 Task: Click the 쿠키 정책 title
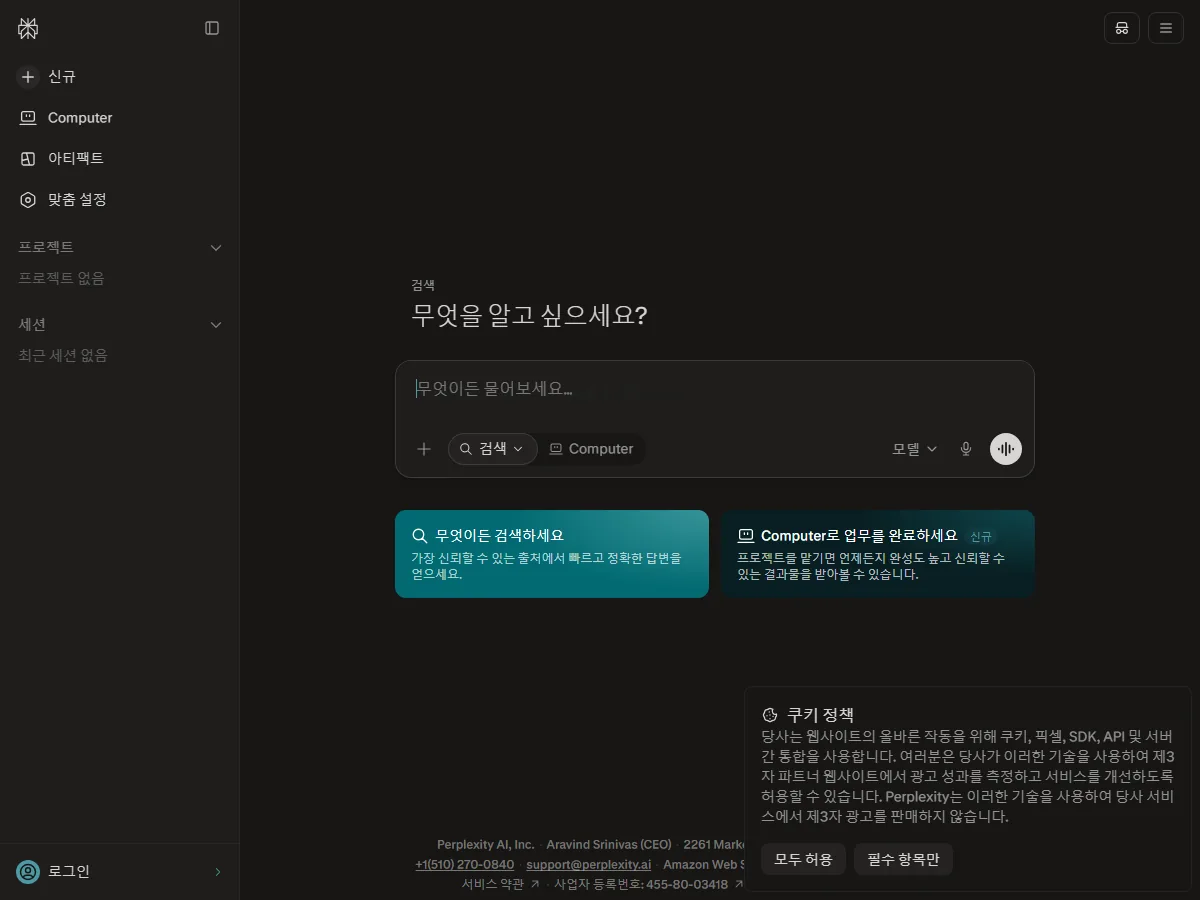click(x=821, y=715)
